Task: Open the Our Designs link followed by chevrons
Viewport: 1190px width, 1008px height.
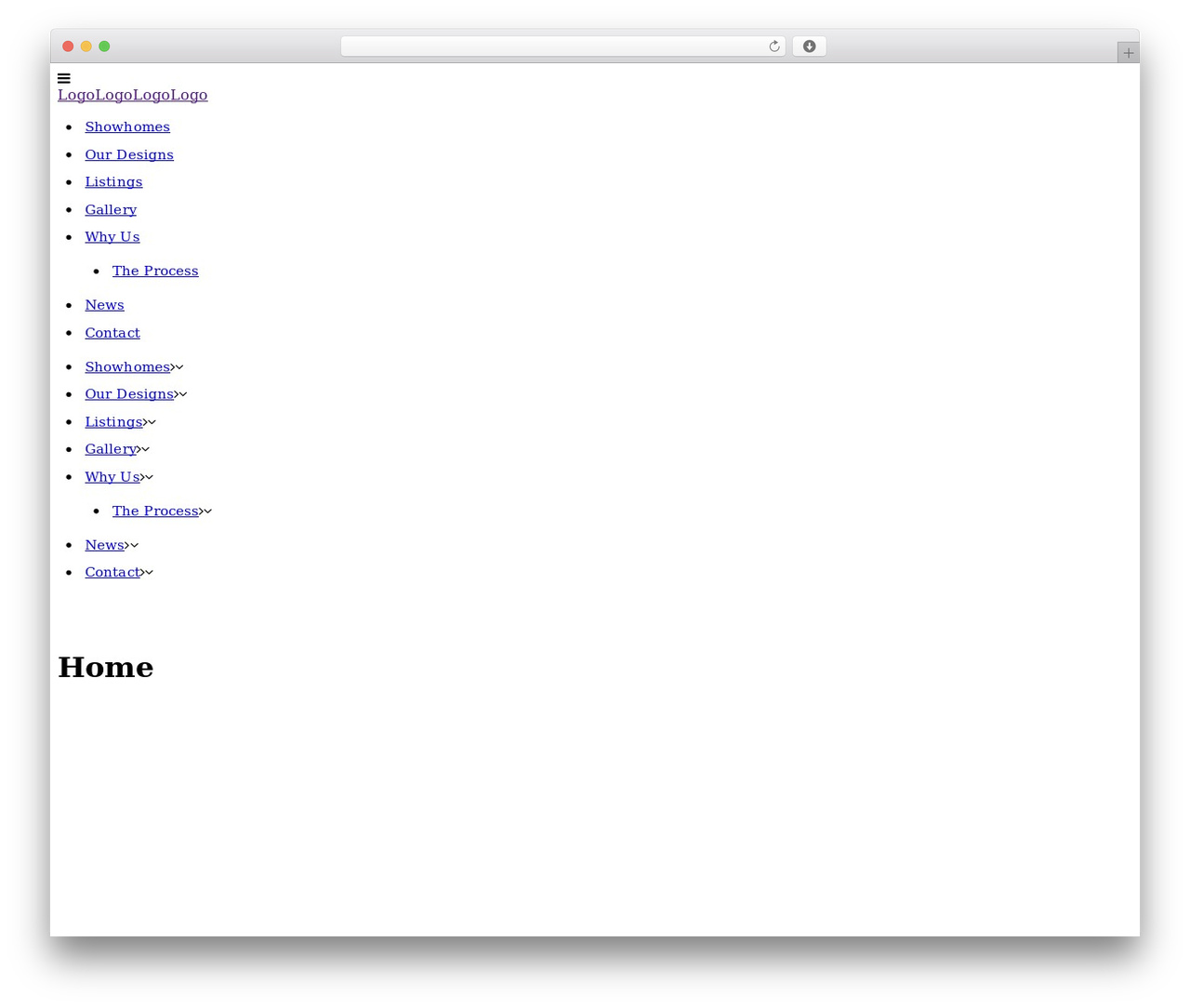Action: (129, 394)
